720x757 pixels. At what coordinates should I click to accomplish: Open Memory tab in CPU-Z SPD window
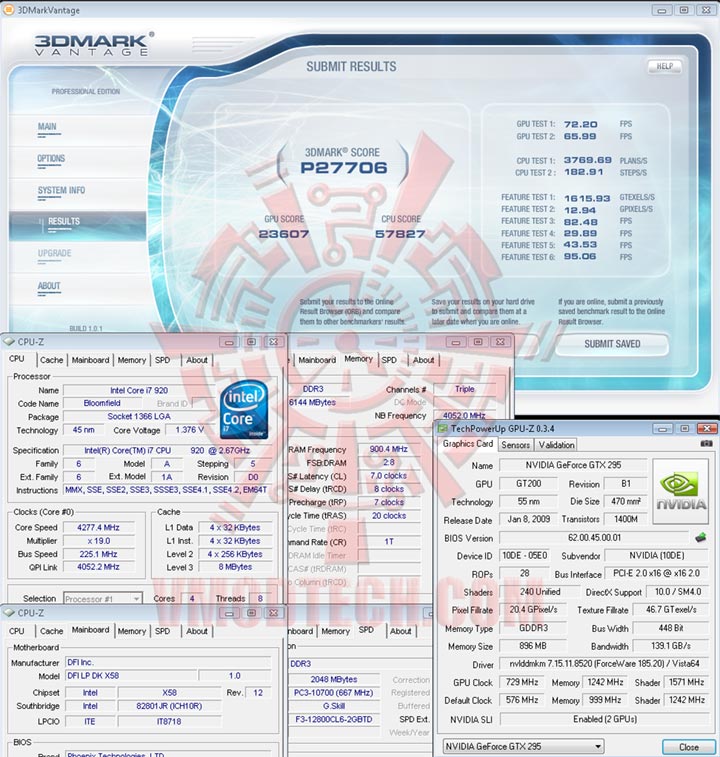coord(336,631)
